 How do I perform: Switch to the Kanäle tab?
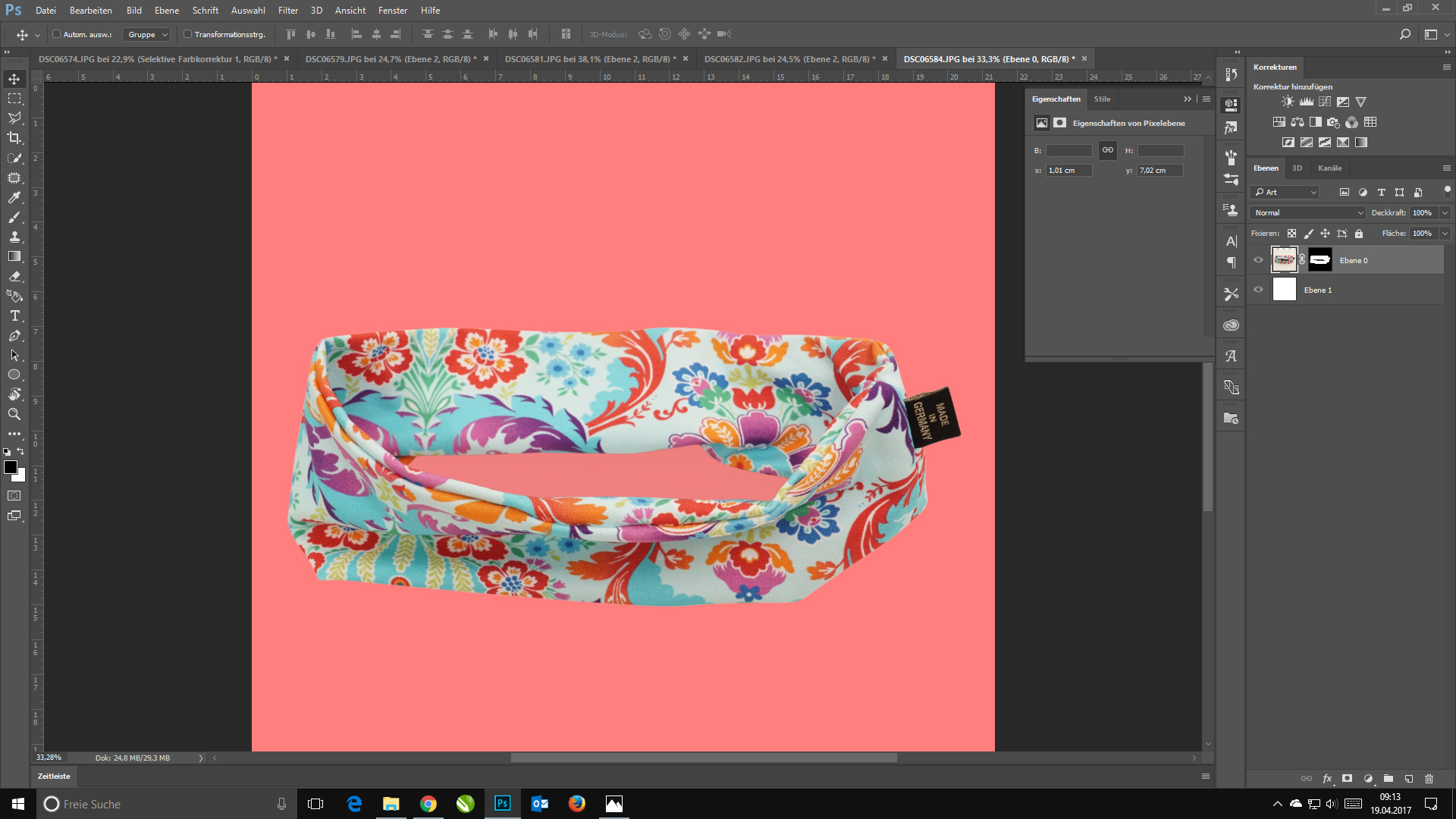click(1329, 168)
